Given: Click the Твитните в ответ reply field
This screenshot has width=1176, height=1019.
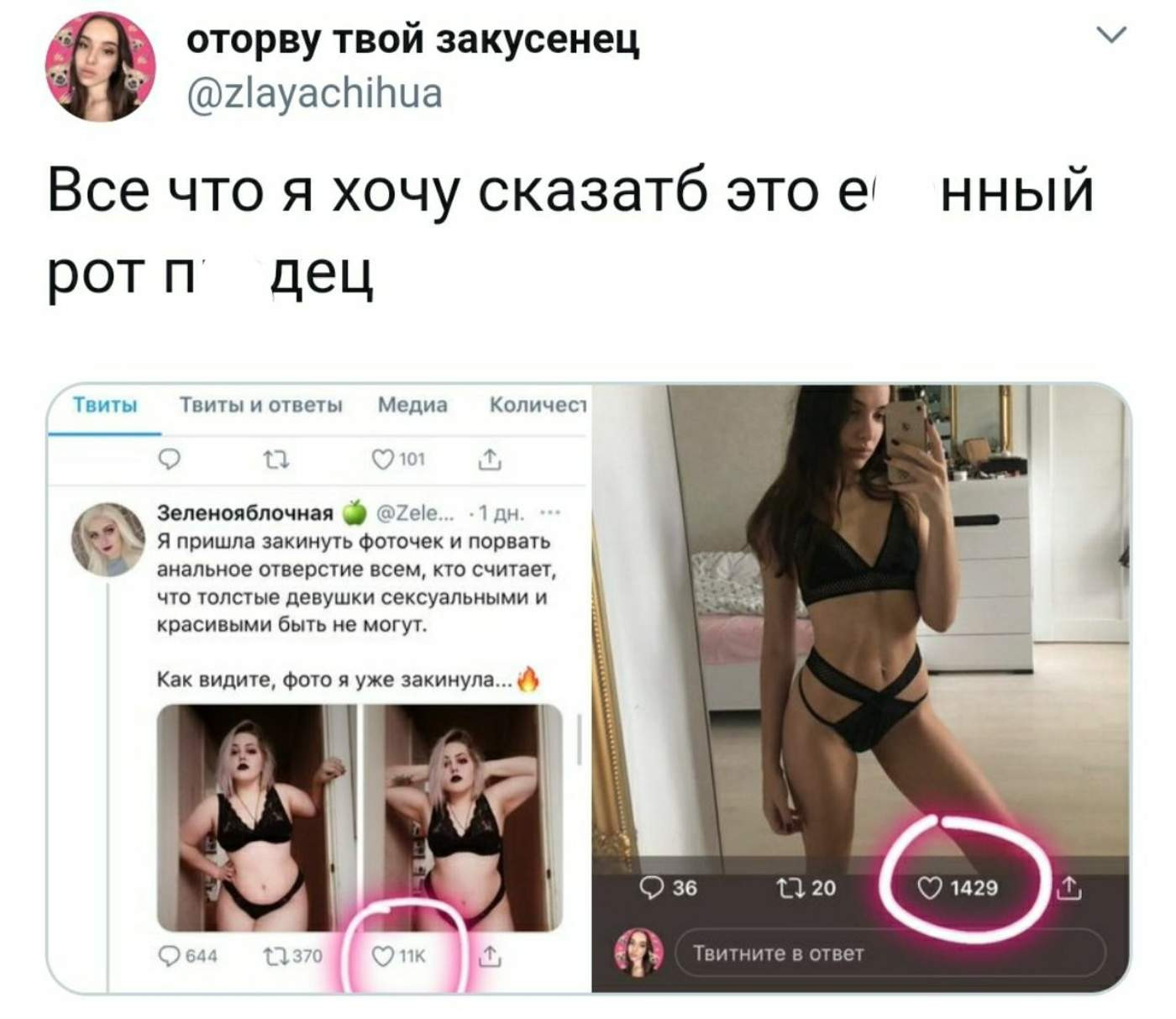Looking at the screenshot, I should (890, 953).
